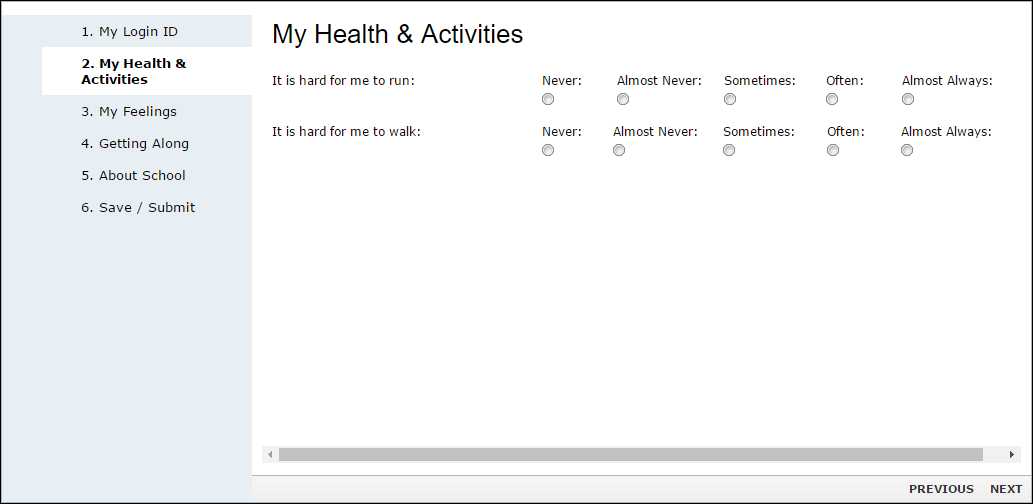
Task: Select Often for hard to walk
Action: point(833,150)
